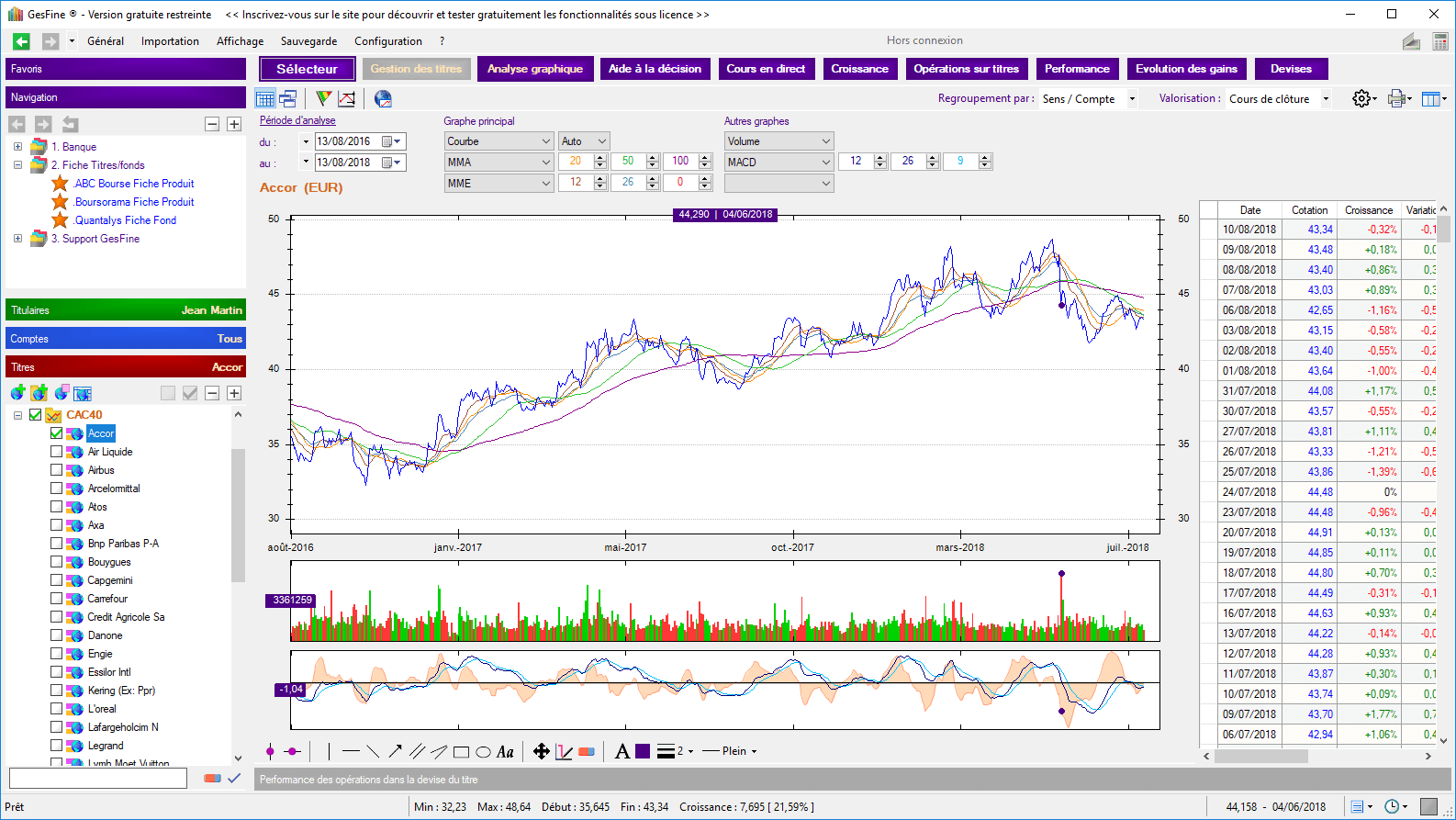Toggle the CAC40 folder checkbox
This screenshot has height=820, width=1456.
(x=35, y=415)
